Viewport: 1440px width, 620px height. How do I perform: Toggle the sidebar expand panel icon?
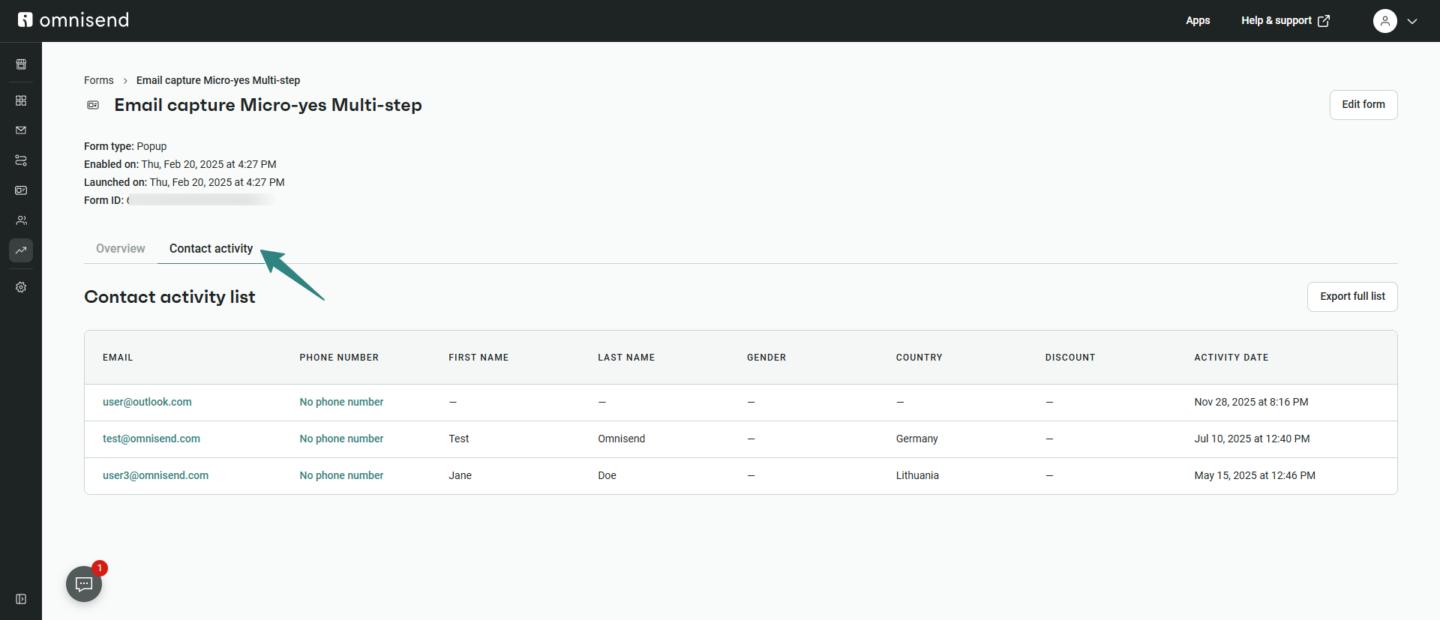pos(21,599)
